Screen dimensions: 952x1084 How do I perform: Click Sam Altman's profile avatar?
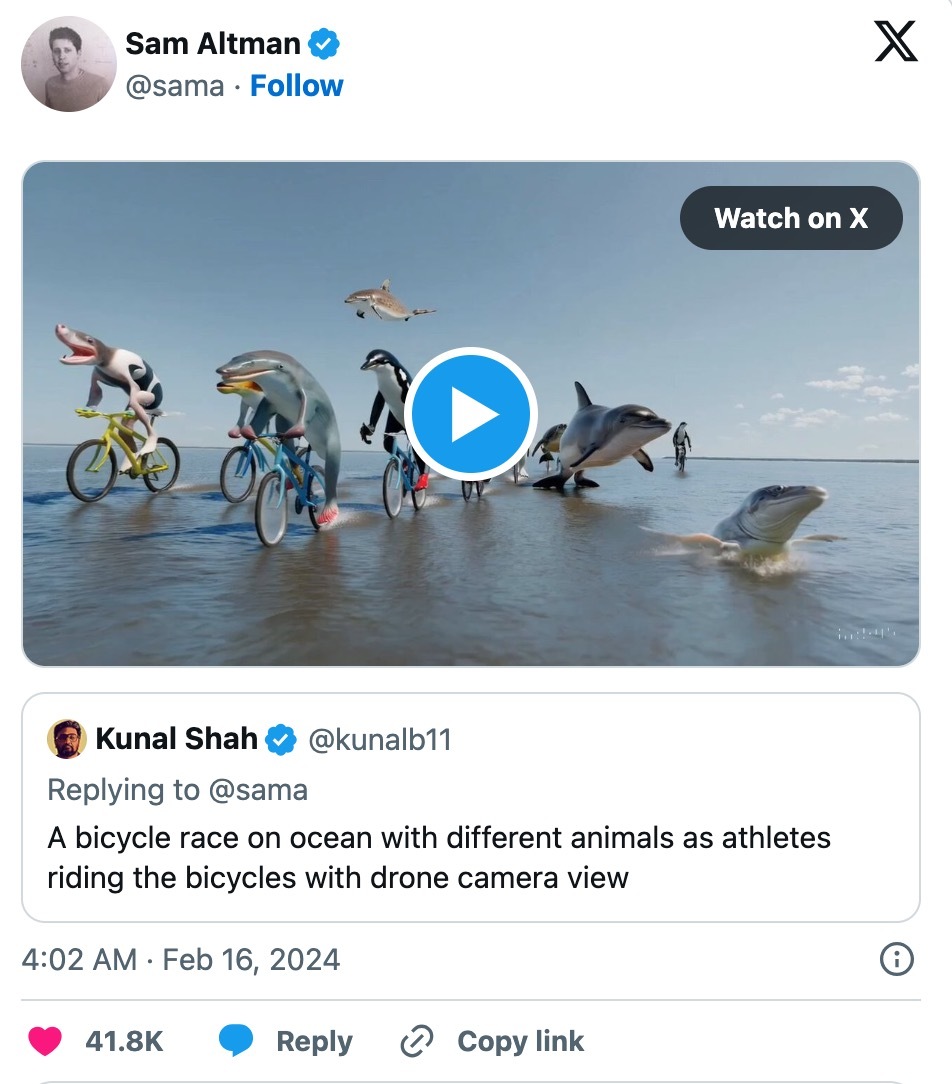[x=69, y=64]
